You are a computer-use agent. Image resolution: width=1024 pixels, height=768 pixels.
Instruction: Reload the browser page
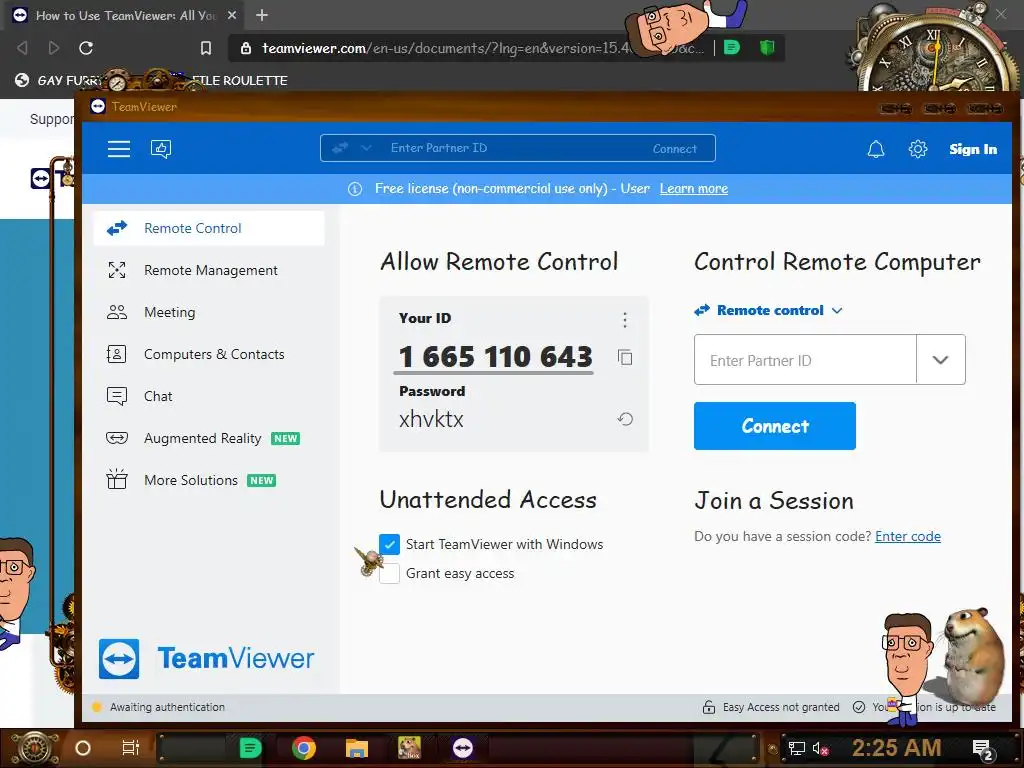coord(86,48)
